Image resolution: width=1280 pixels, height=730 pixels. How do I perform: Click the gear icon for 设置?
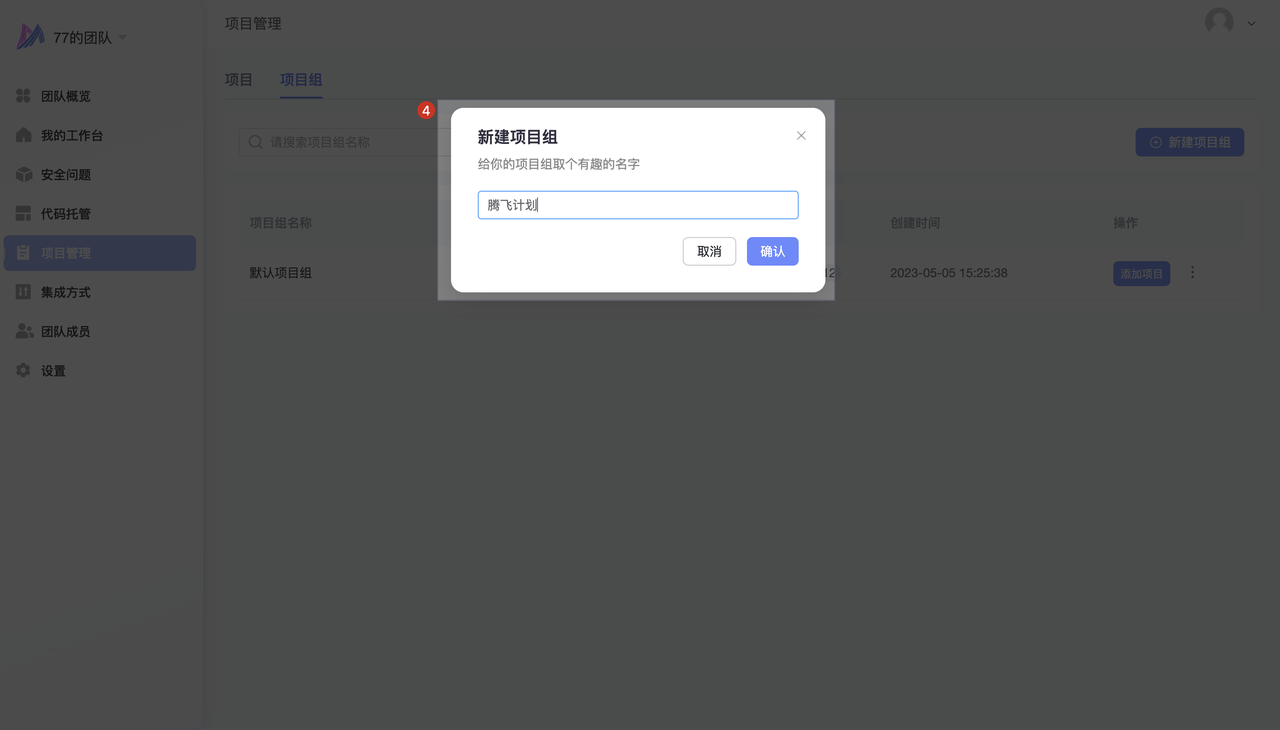tap(23, 371)
